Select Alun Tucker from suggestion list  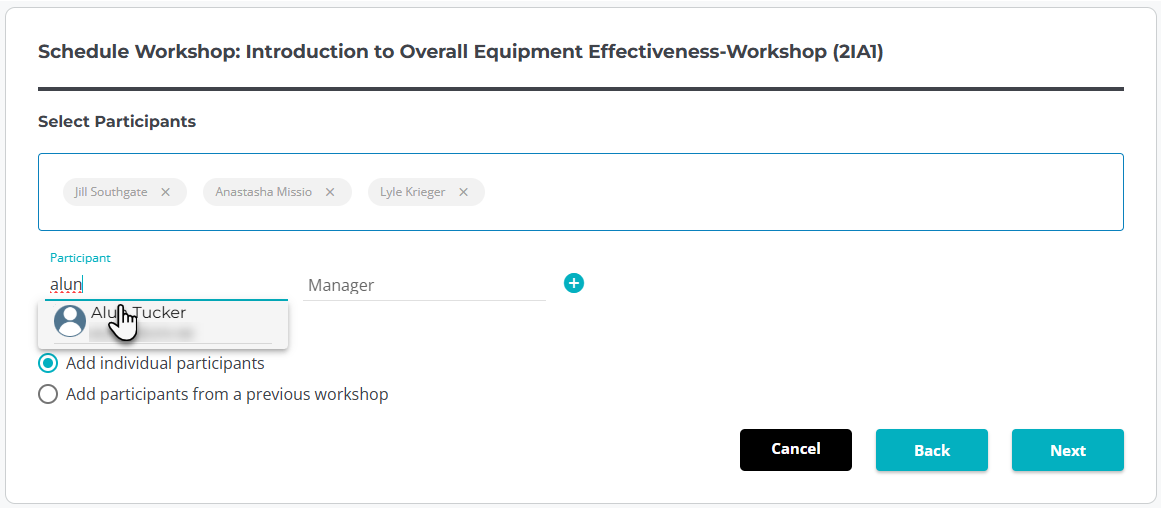click(163, 324)
